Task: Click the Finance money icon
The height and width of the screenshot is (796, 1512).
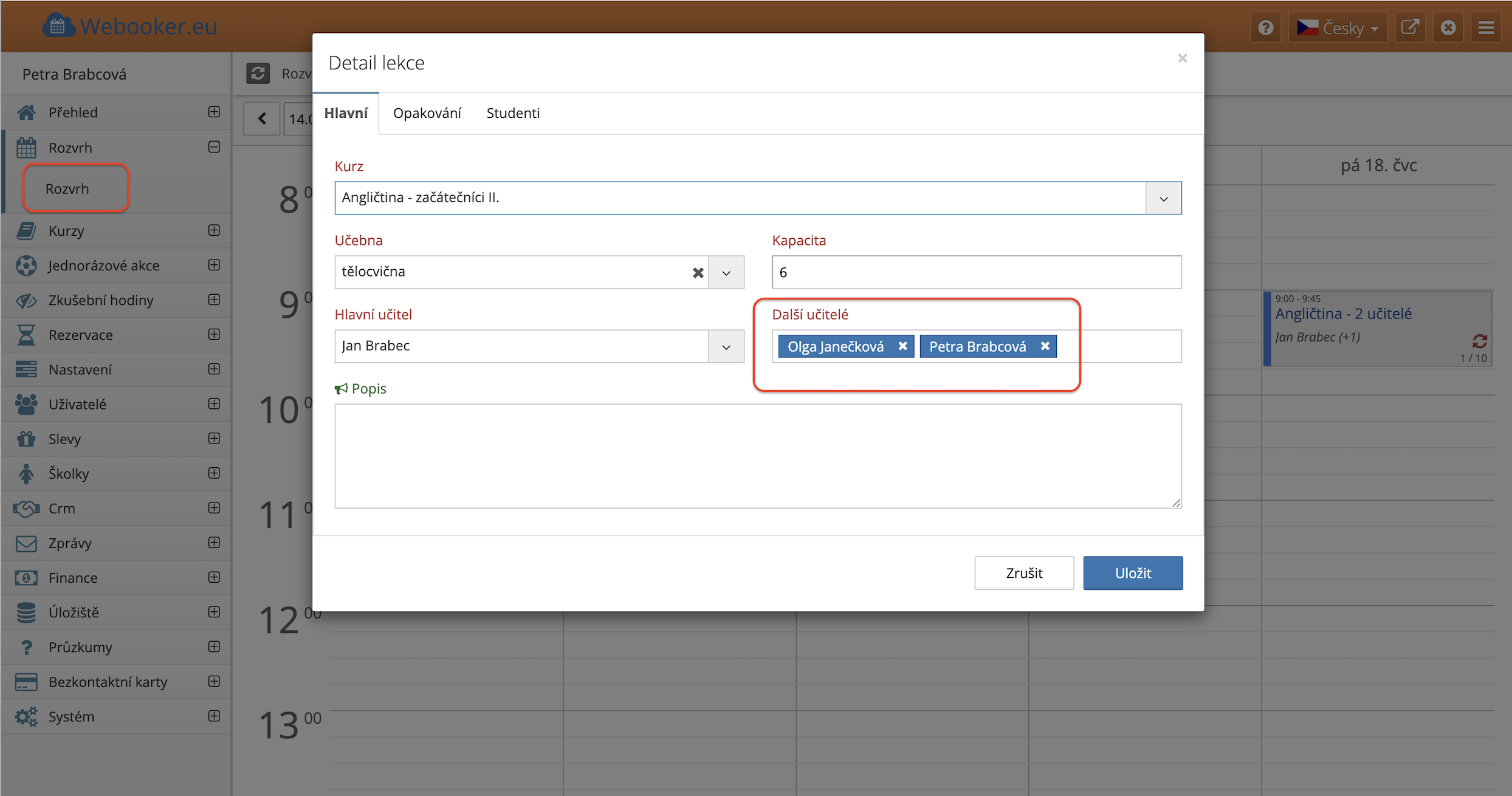Action: pos(26,578)
